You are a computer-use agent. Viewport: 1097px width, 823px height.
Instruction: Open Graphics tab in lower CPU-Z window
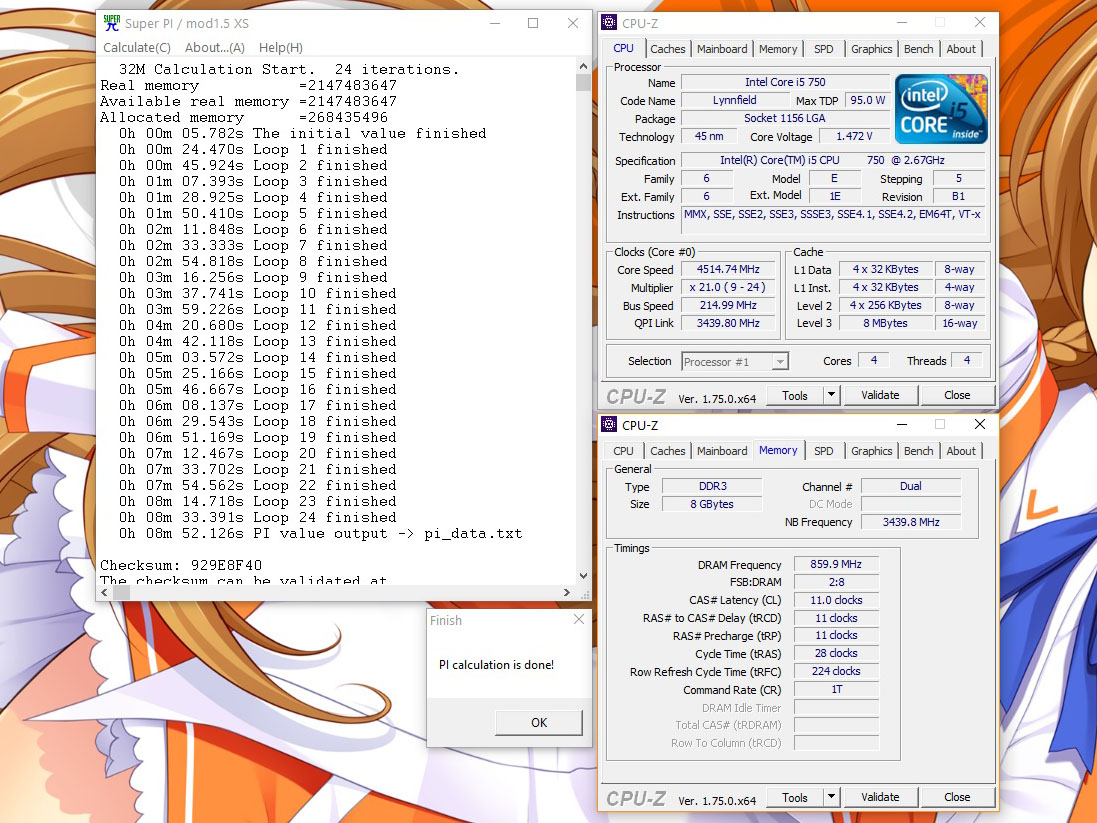click(871, 451)
